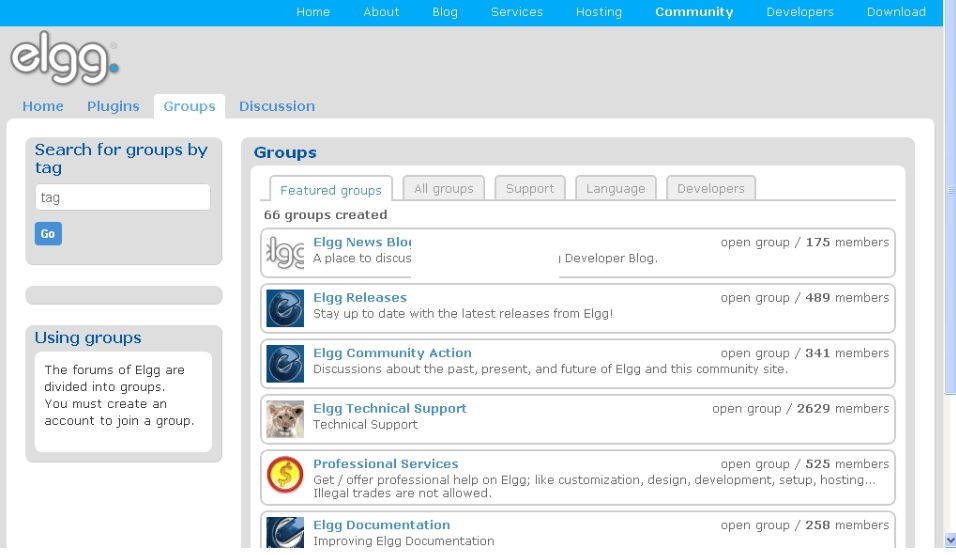The width and height of the screenshot is (956, 555).
Task: Open the Elgg News Blog group icon
Action: (285, 252)
